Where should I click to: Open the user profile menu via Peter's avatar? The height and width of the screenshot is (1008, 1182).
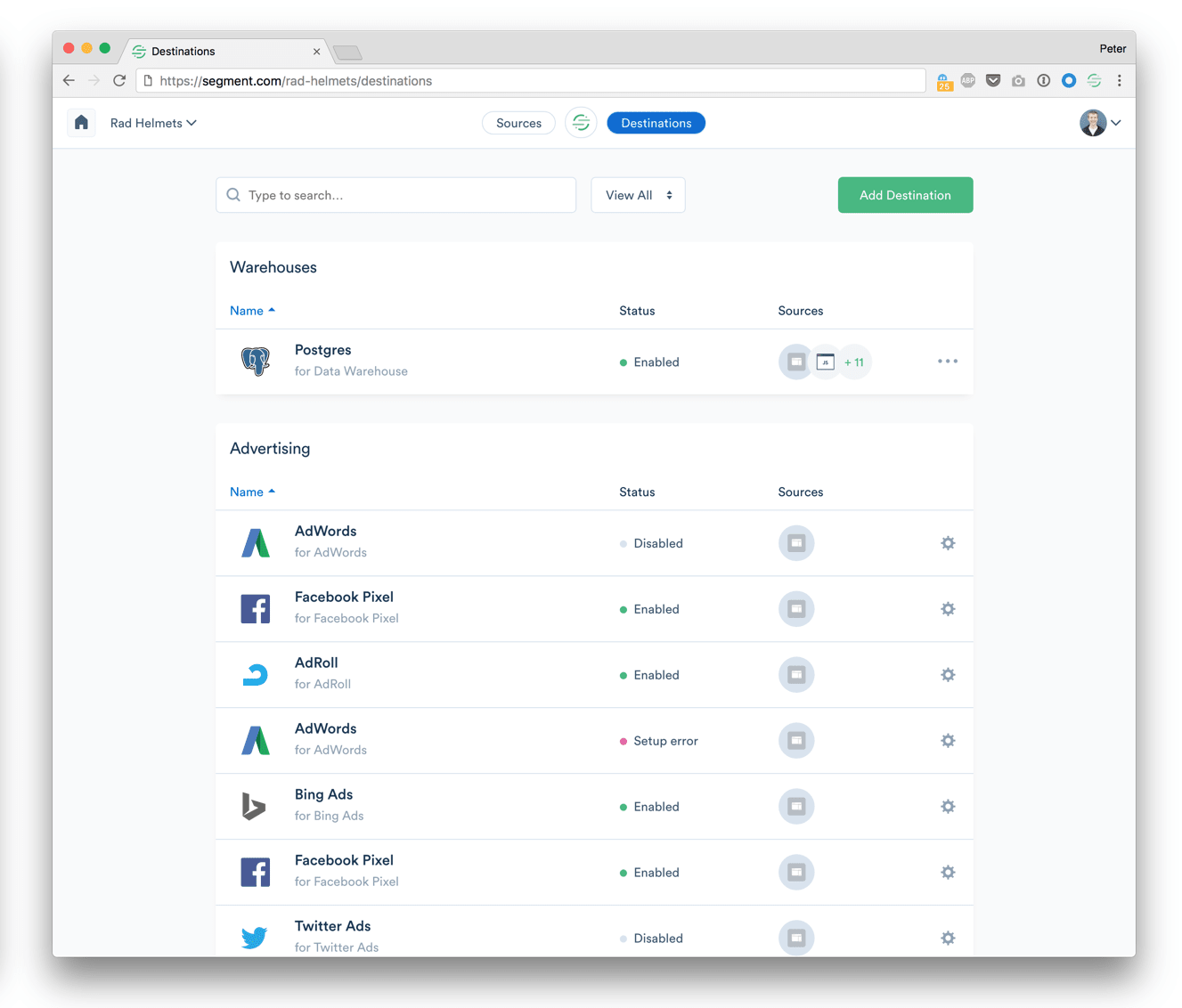click(x=1093, y=122)
